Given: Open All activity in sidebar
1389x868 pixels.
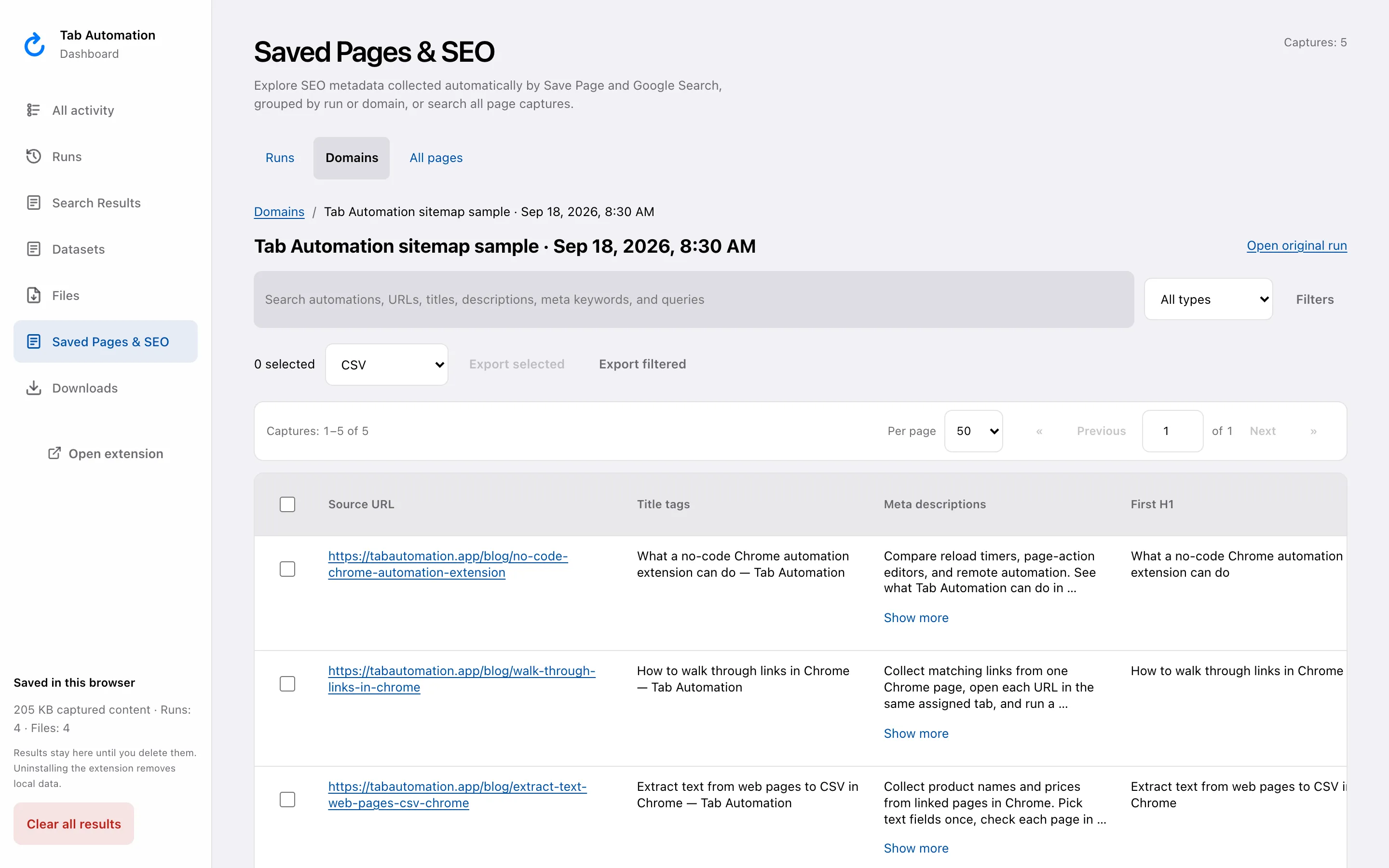Looking at the screenshot, I should [x=106, y=110].
